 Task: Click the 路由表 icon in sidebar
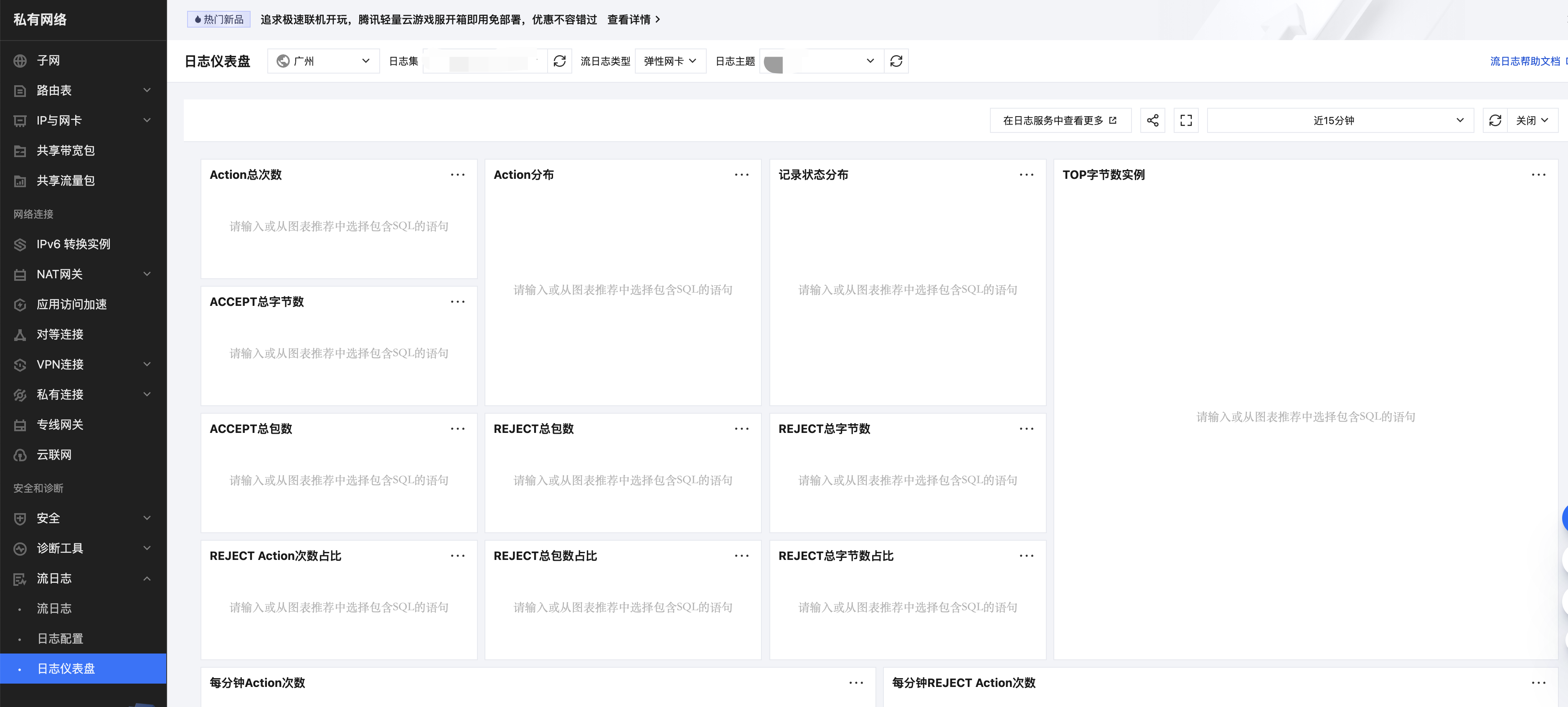coord(20,91)
